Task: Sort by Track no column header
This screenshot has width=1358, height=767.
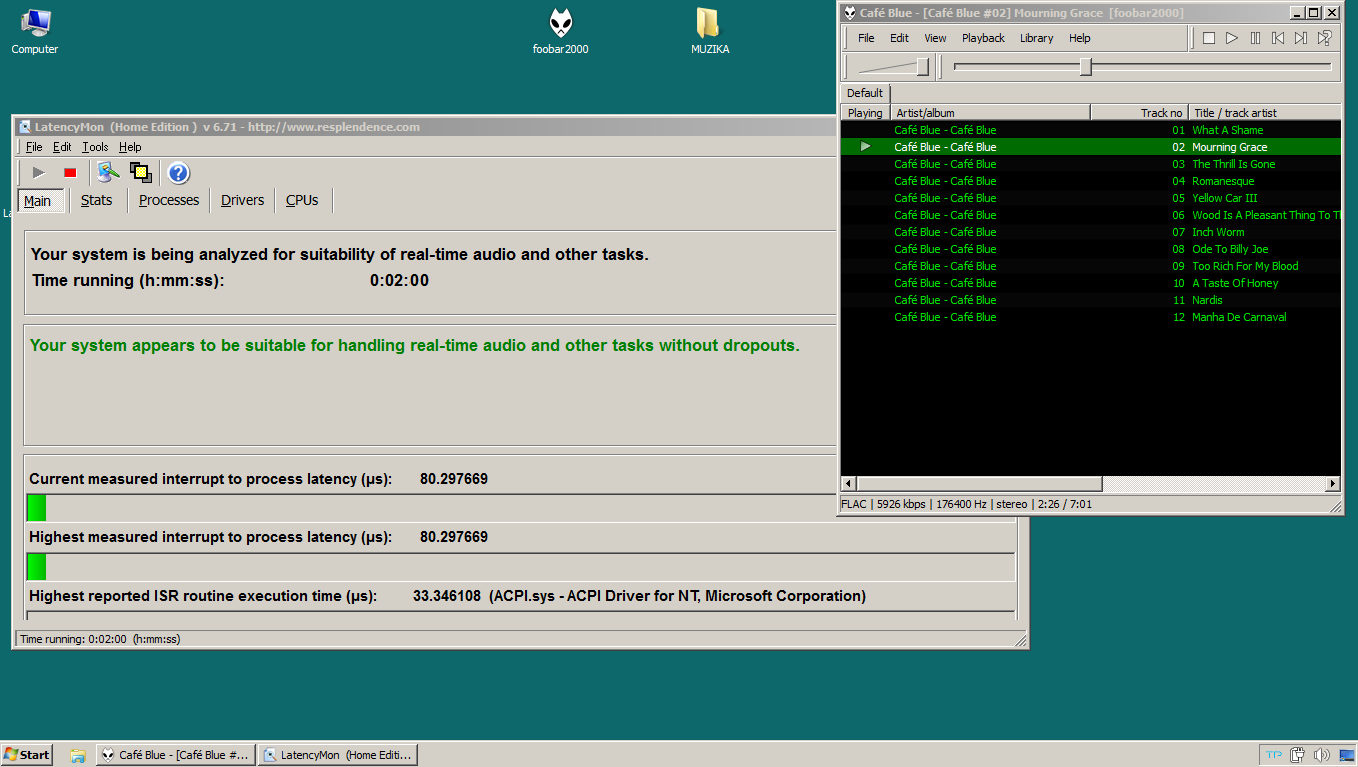Action: click(1139, 113)
